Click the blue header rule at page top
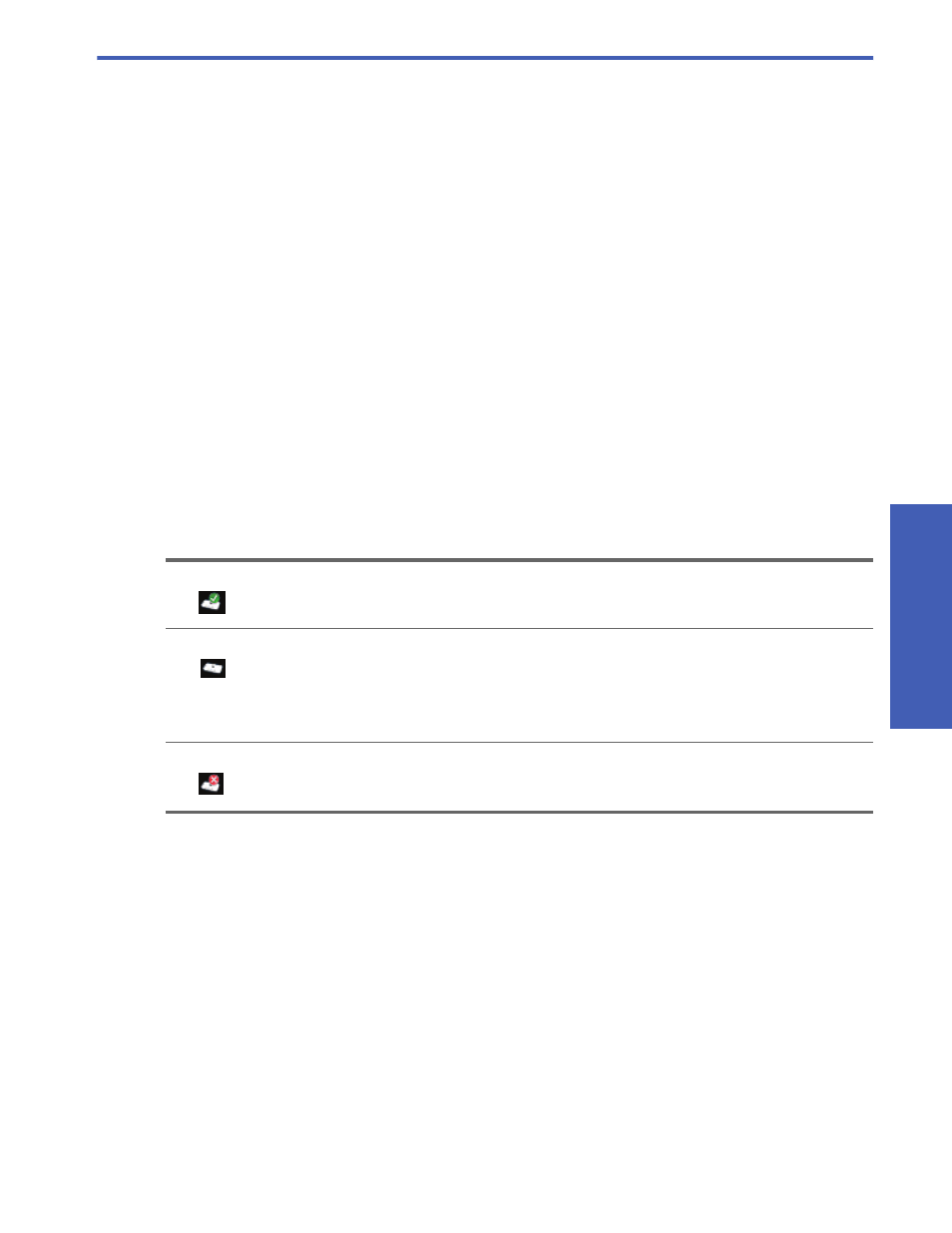Viewport: 952px width, 1233px height. tap(485, 58)
